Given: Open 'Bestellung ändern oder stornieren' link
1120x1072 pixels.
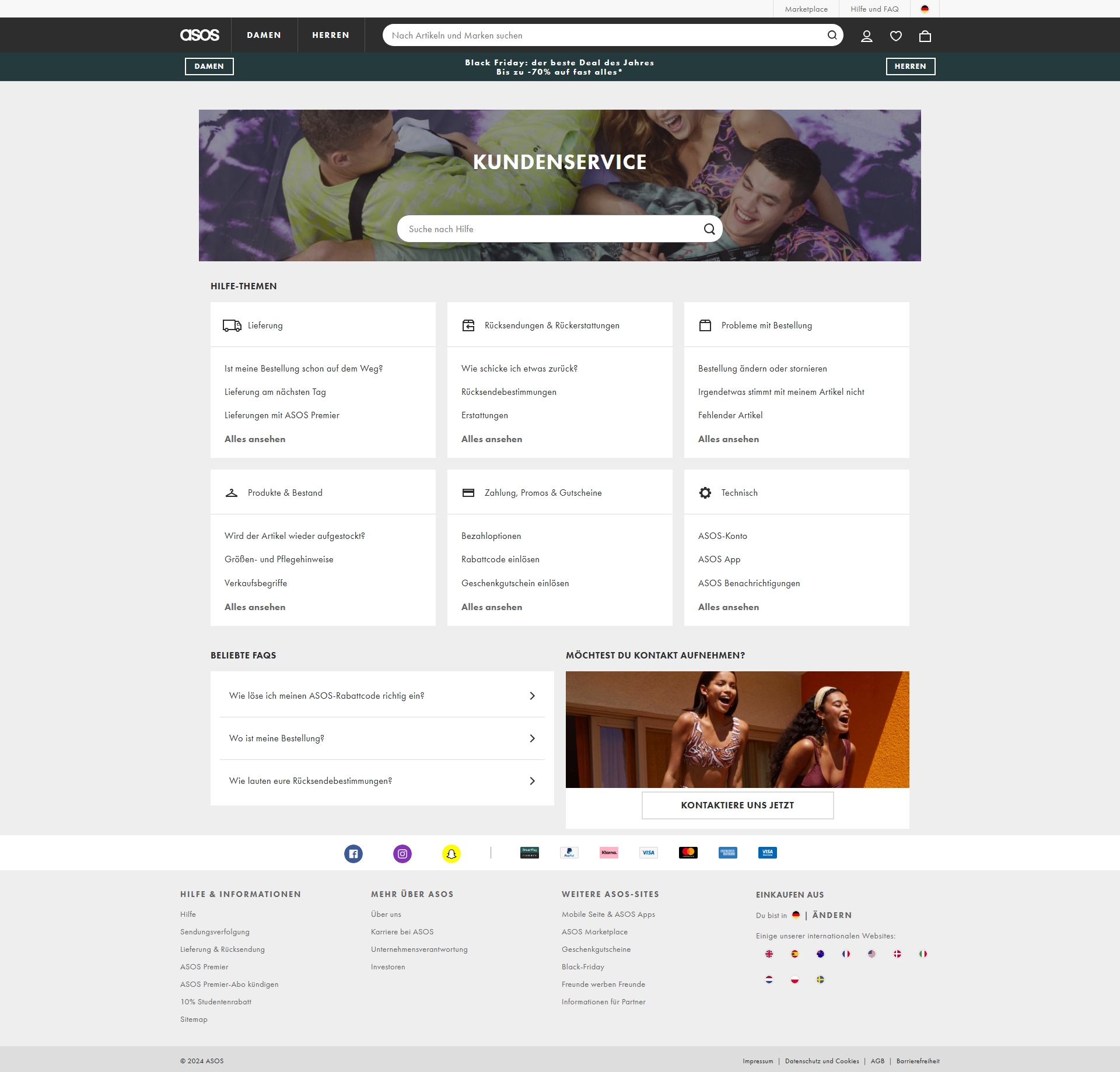Looking at the screenshot, I should [762, 369].
